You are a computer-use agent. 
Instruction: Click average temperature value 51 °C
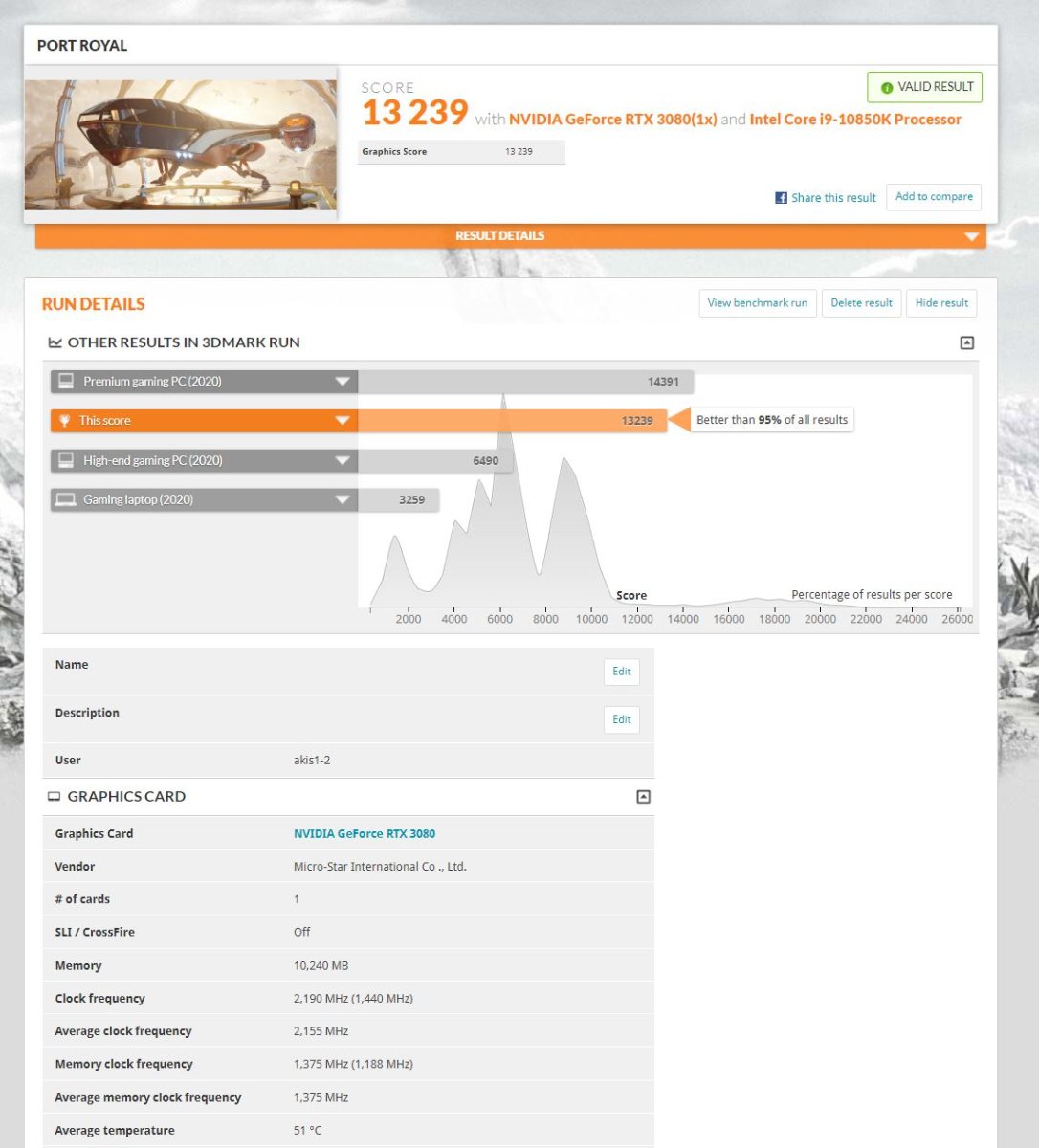point(307,1131)
